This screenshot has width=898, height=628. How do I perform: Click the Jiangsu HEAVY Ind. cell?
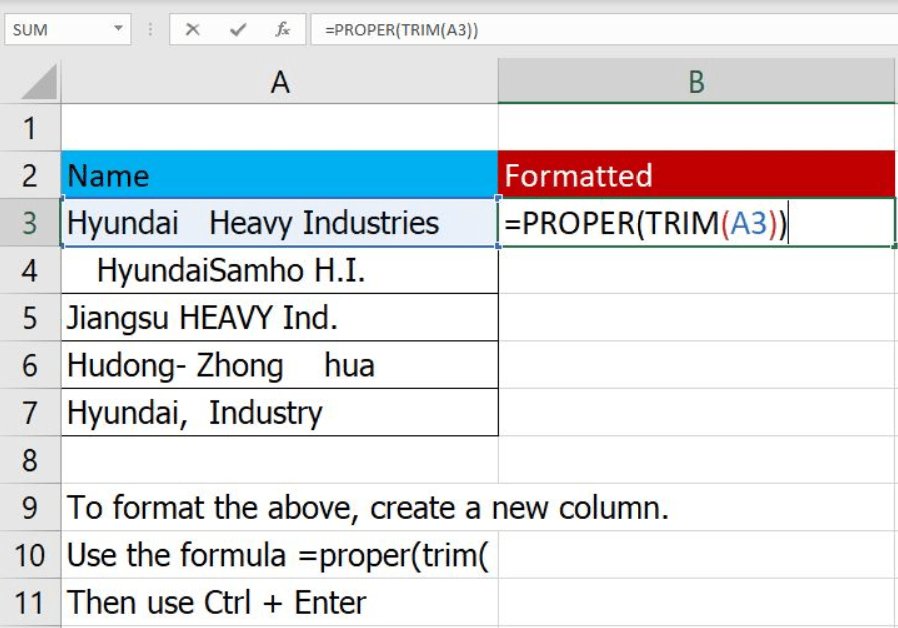[280, 318]
